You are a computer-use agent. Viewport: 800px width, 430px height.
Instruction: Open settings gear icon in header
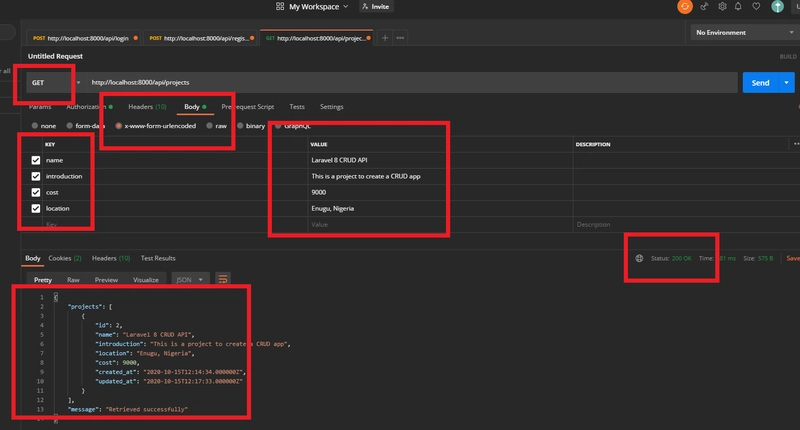click(722, 7)
